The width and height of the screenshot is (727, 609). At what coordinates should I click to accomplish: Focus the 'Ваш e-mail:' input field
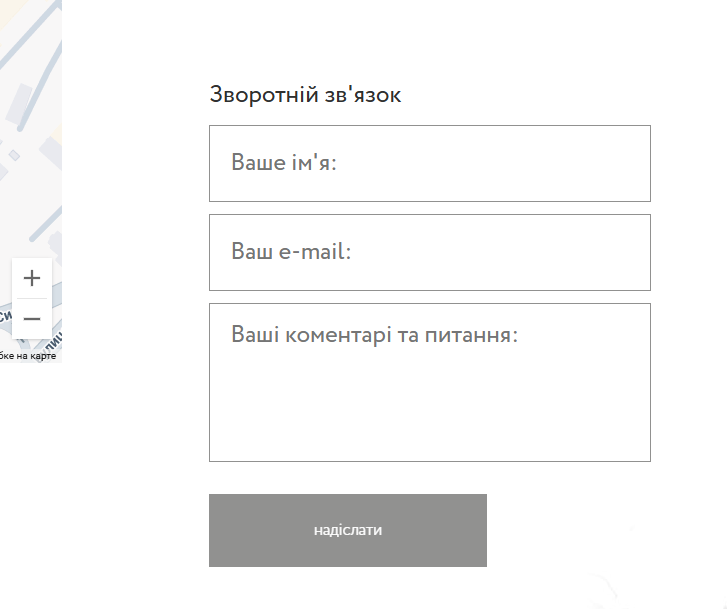pyautogui.click(x=430, y=252)
